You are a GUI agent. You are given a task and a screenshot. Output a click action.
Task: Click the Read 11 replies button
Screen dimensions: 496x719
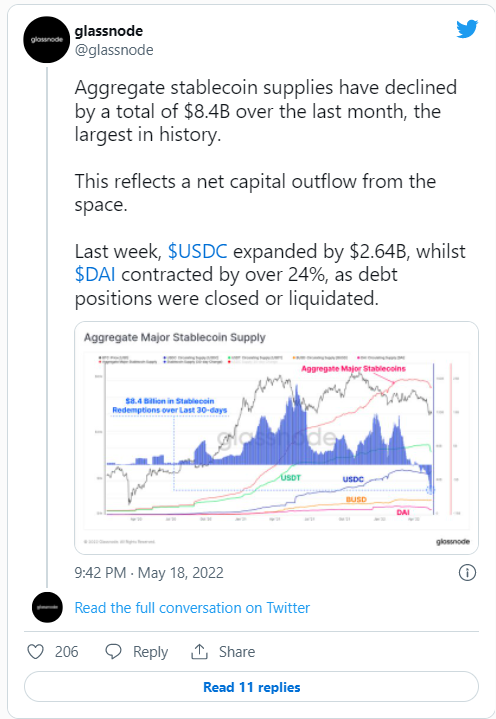[x=251, y=687]
